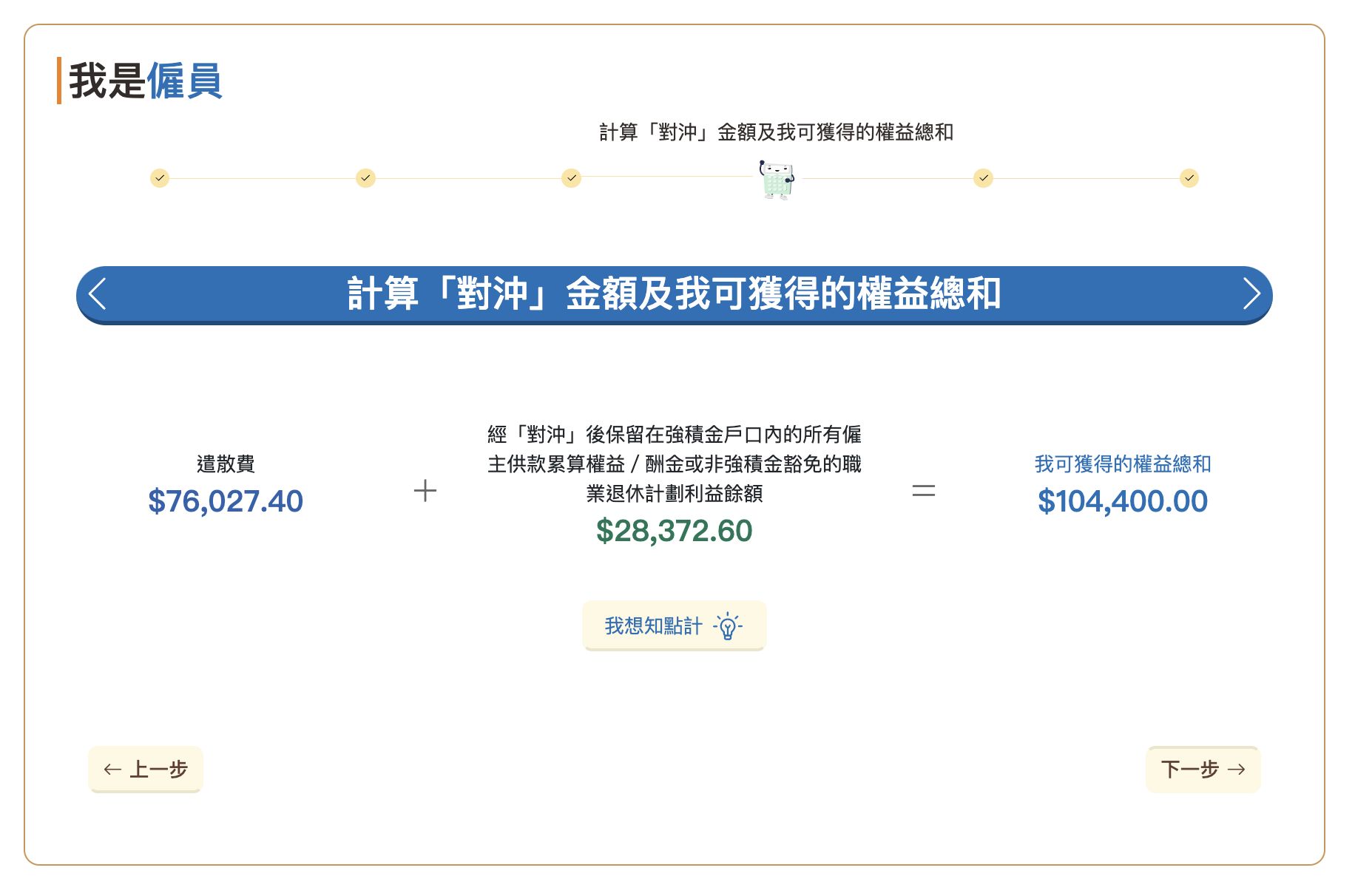
Task: Click the 我可獲得的權益總和 blue label
Action: coord(1122,464)
